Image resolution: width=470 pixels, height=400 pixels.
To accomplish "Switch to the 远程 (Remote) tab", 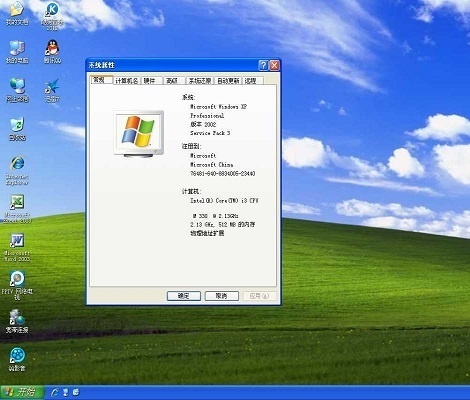I will (253, 81).
